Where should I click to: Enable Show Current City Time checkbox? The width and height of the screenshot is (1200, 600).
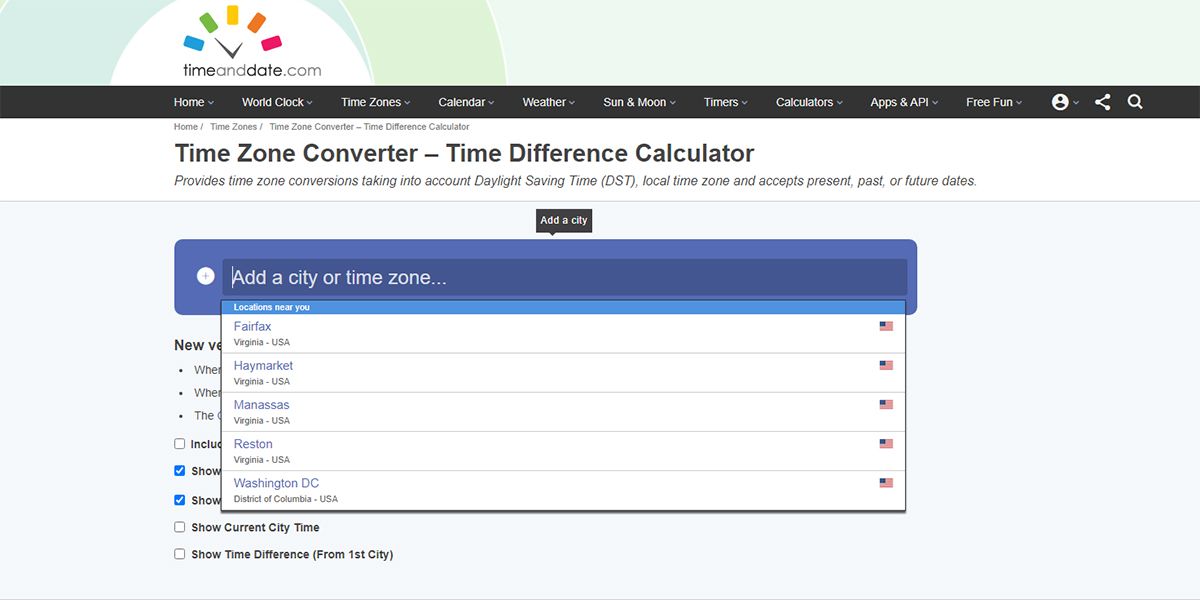click(180, 527)
